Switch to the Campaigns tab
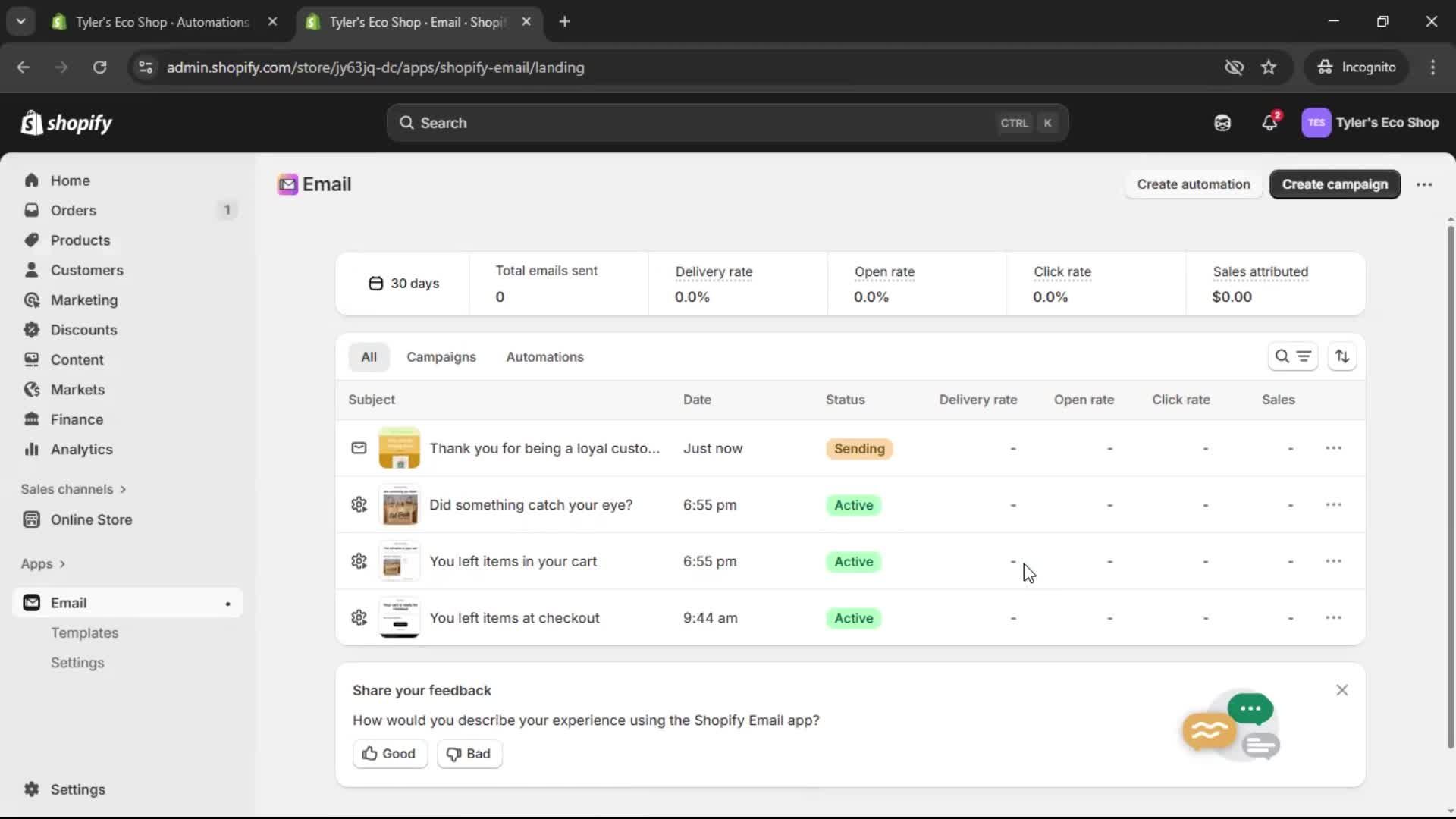1456x819 pixels. click(x=442, y=356)
